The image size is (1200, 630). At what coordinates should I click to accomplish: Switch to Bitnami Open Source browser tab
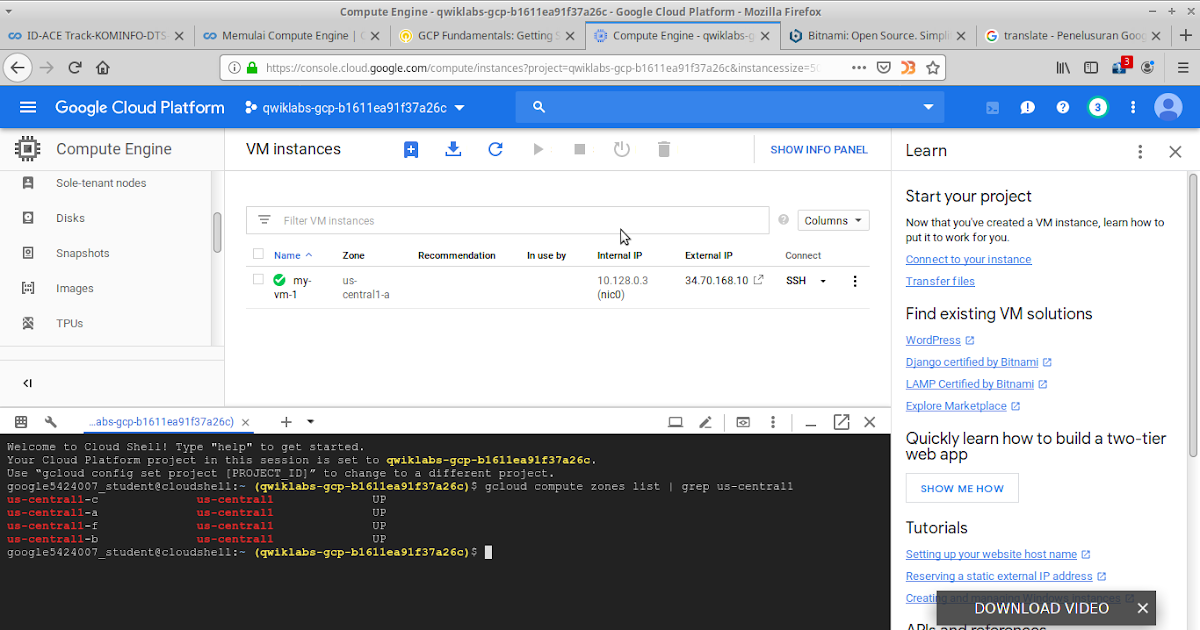[x=876, y=36]
